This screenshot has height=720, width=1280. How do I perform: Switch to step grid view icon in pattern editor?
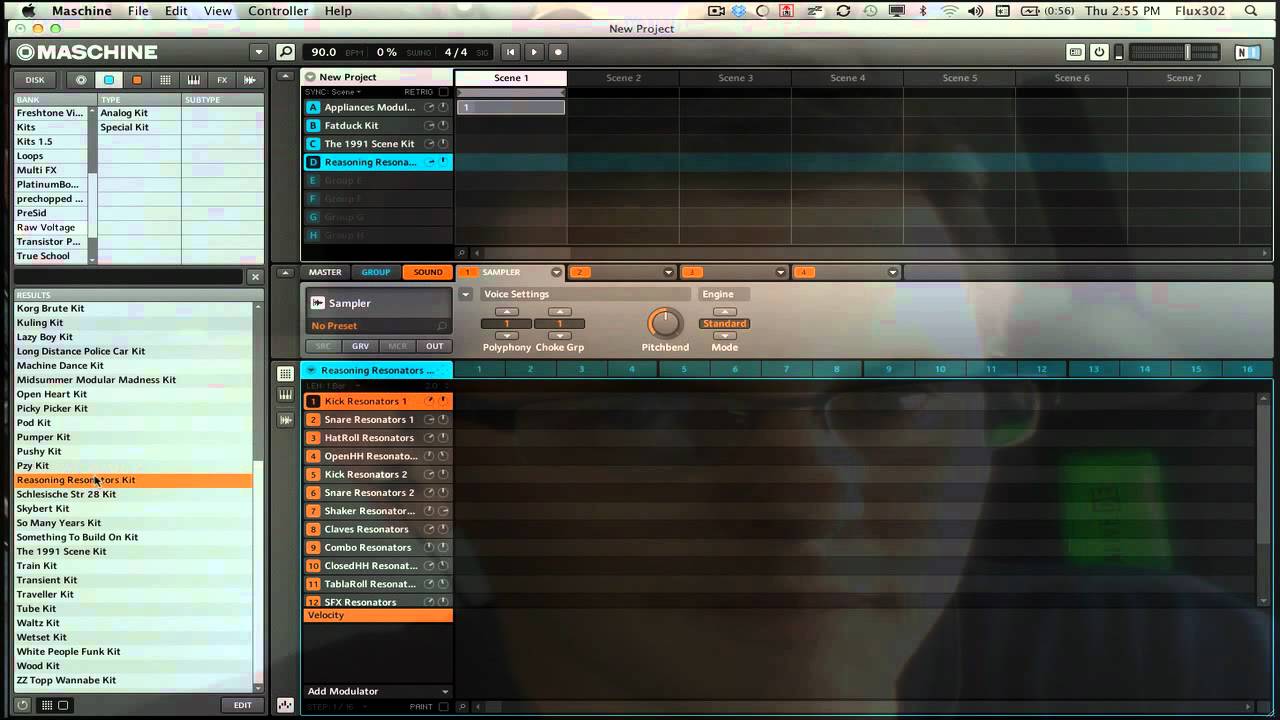coord(285,374)
